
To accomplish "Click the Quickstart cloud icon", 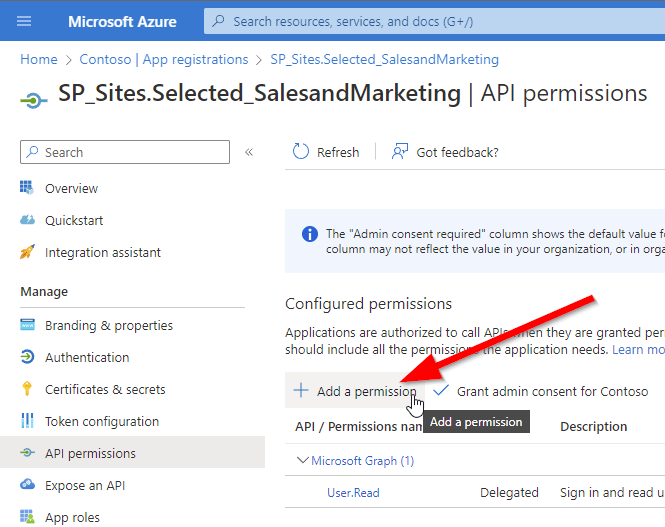I will pos(27,220).
